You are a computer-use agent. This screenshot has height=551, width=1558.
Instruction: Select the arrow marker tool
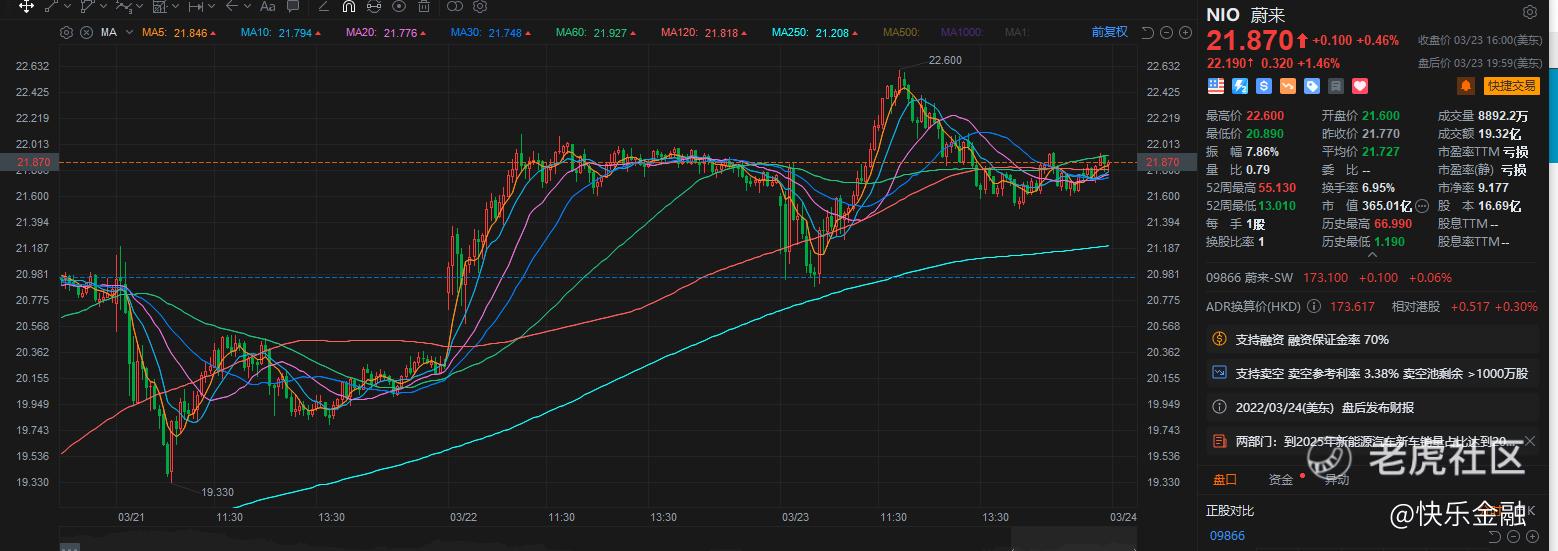pos(232,6)
